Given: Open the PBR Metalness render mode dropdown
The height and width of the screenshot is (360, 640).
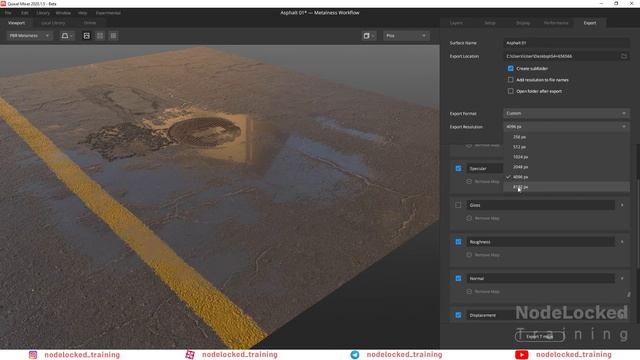Looking at the screenshot, I should point(29,36).
